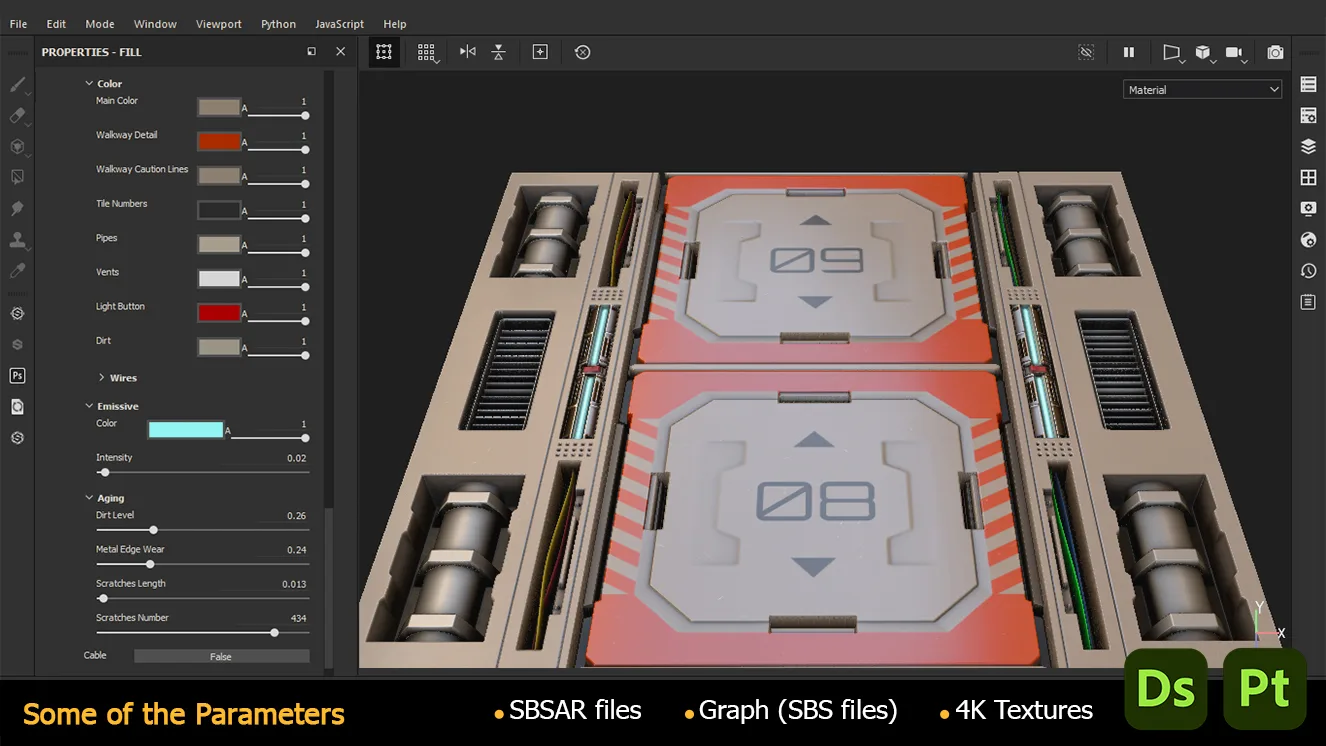Open the History panel icon

(x=1308, y=271)
